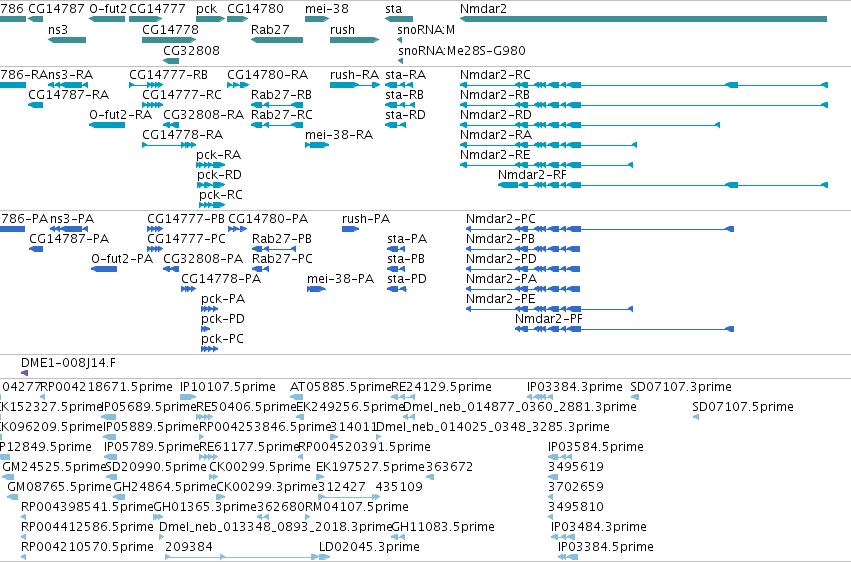Viewport: 851px width, 562px height.
Task: Select EST SD07107.3prime
Action: point(681,387)
